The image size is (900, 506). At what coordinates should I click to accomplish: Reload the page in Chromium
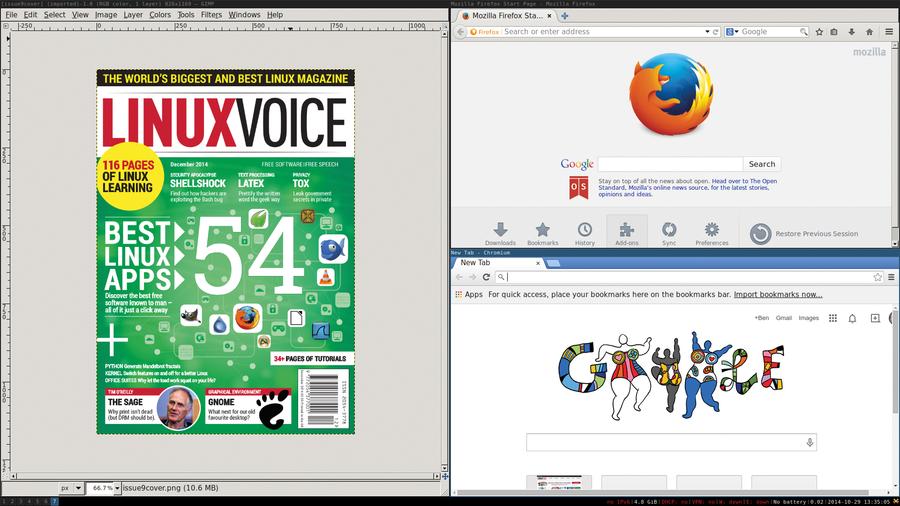(x=486, y=277)
